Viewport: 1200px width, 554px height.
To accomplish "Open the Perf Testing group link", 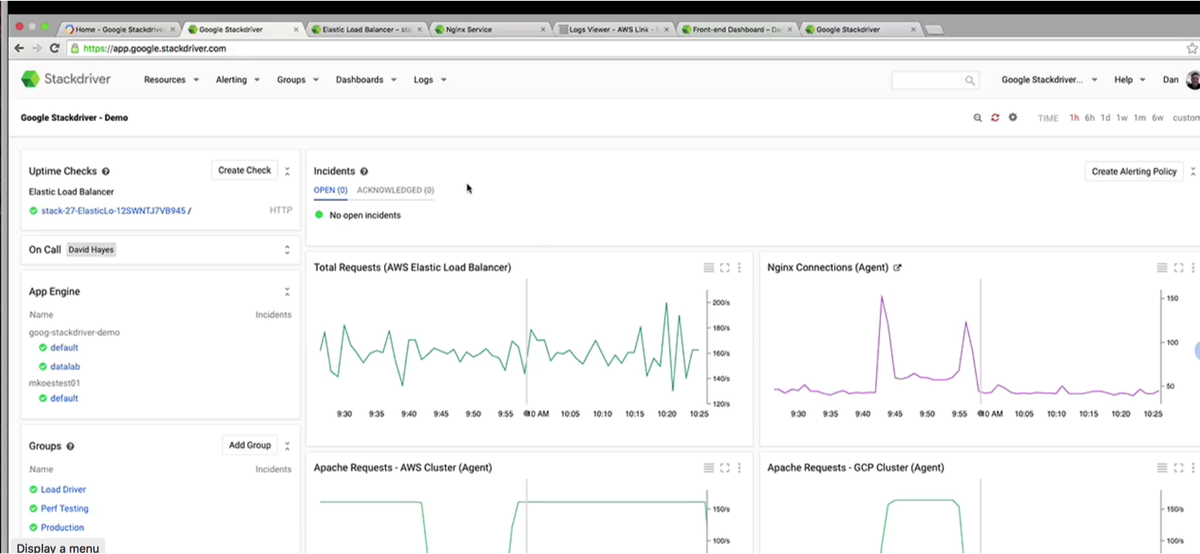I will [65, 509].
